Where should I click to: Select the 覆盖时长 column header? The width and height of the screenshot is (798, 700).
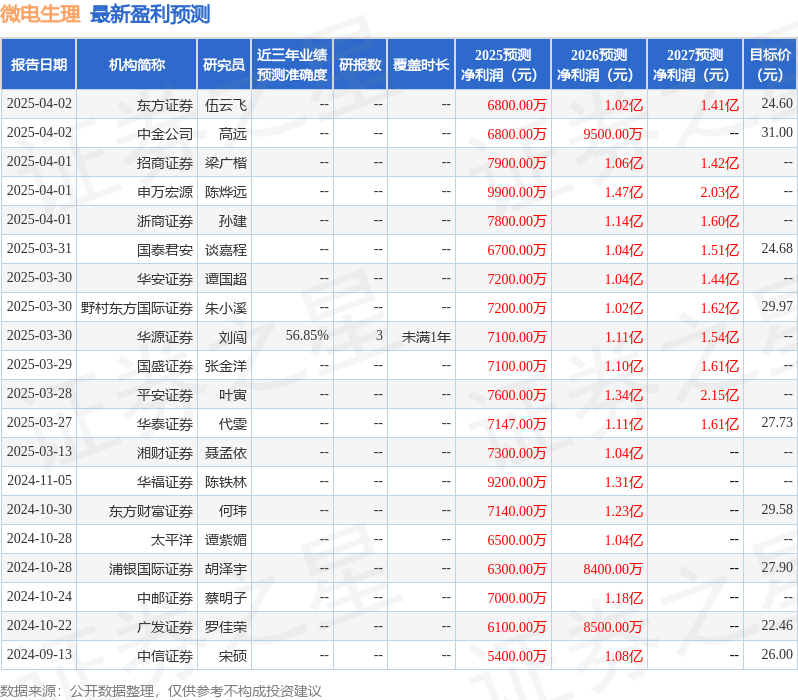tap(421, 65)
